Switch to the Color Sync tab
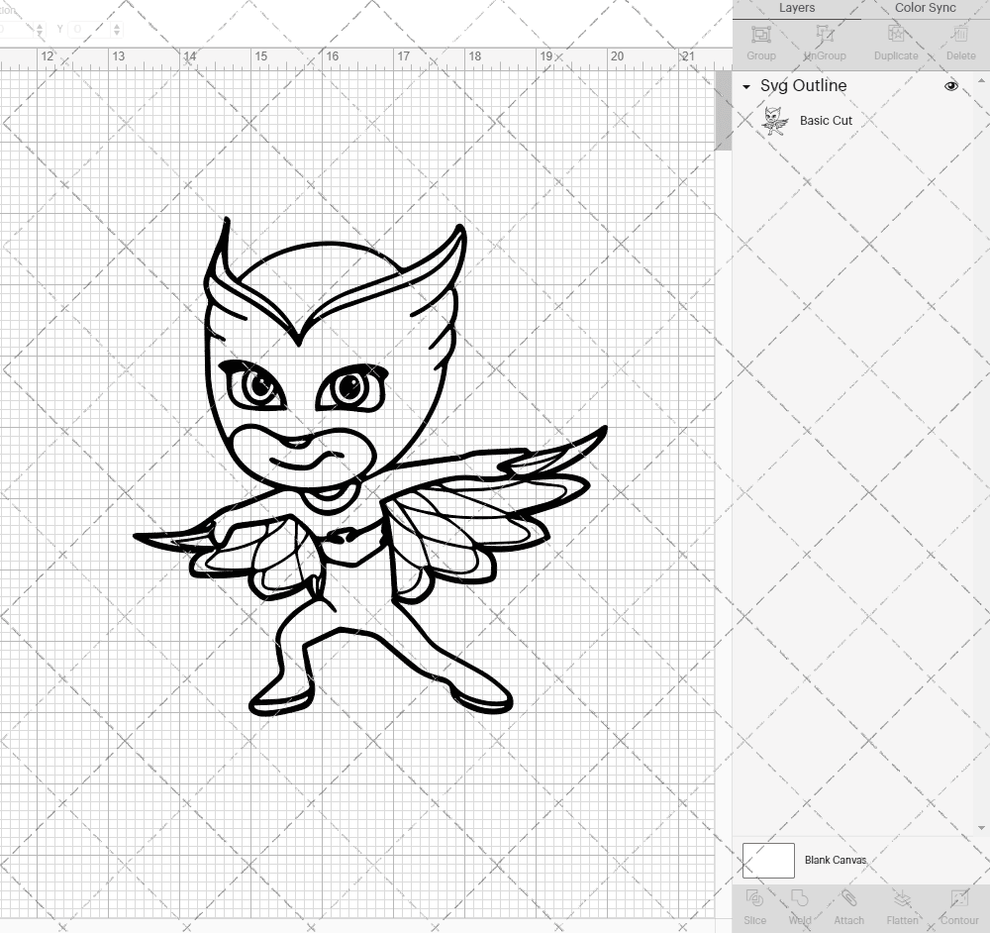 point(924,8)
